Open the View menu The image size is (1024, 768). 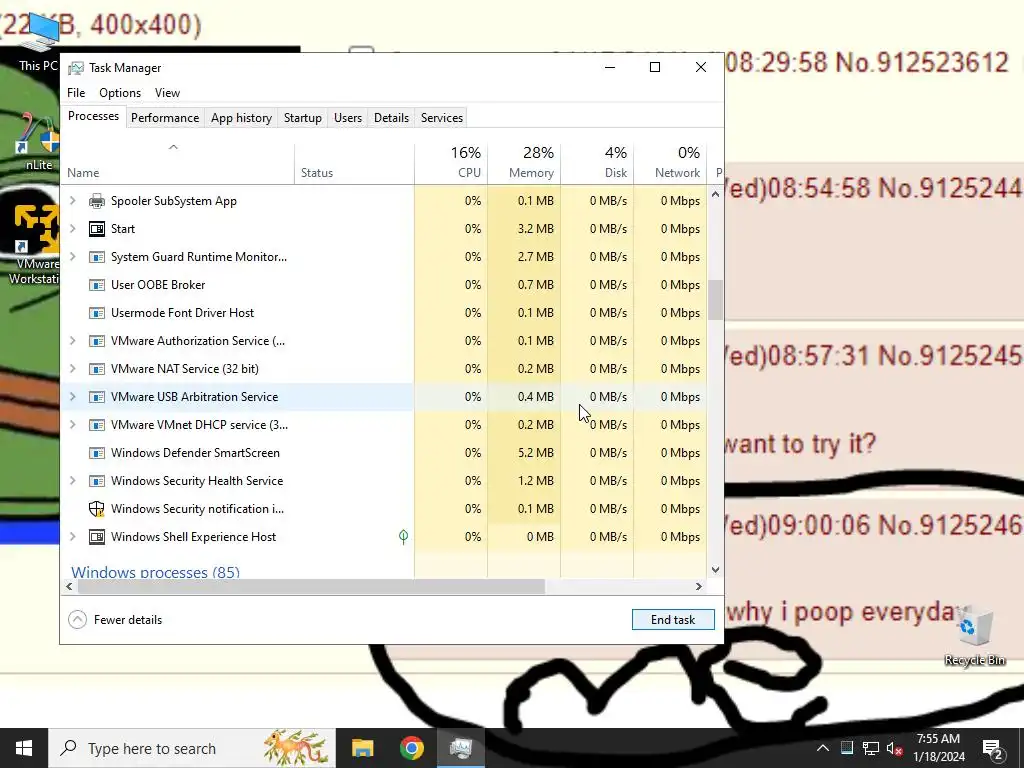point(167,93)
